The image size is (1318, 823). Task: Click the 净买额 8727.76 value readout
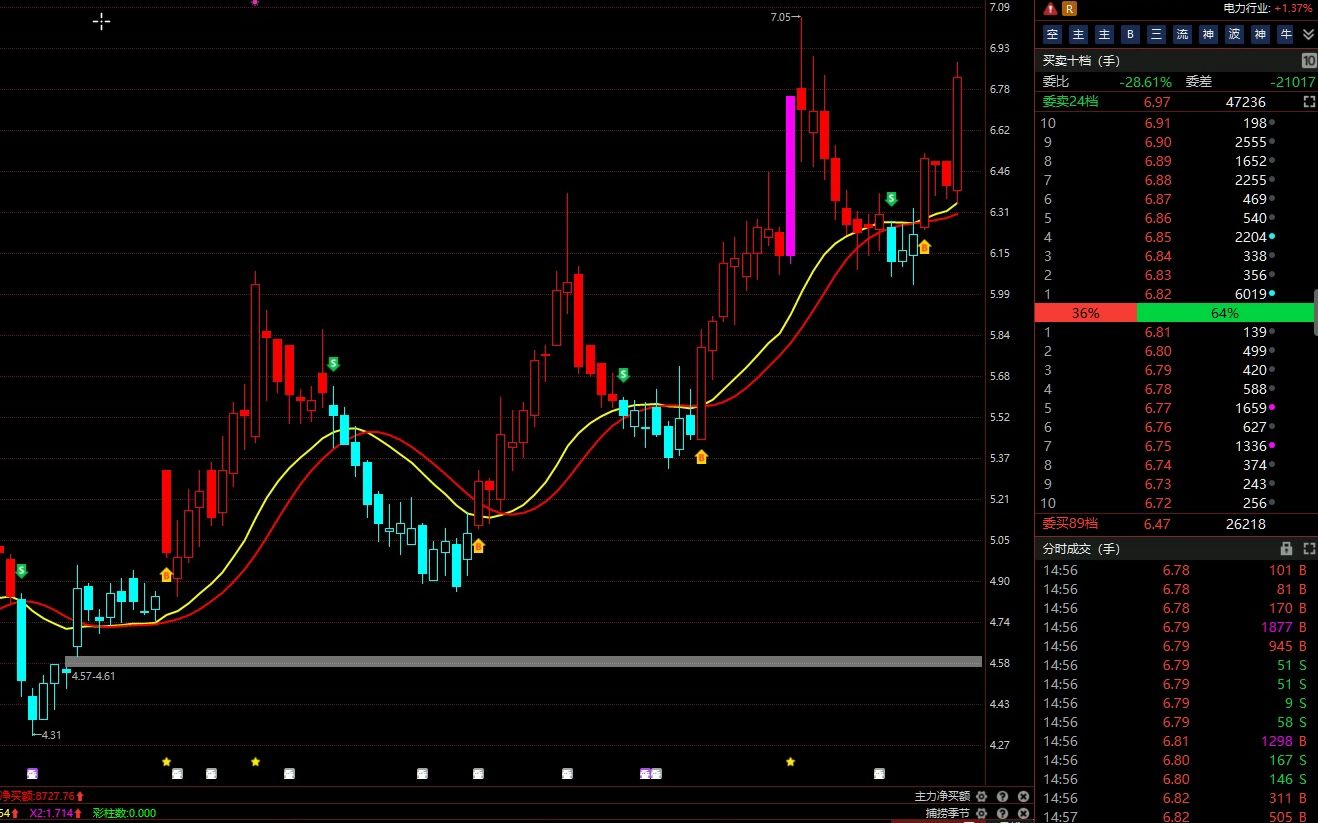42,796
